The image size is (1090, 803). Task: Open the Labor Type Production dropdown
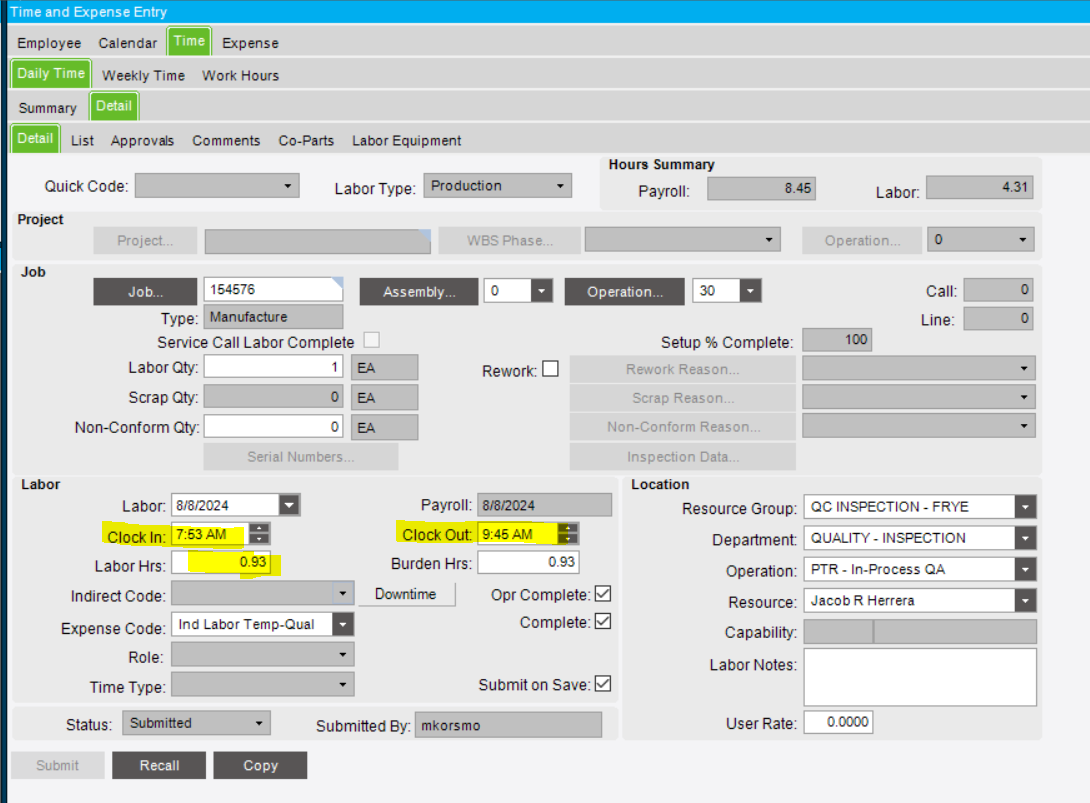pos(560,186)
